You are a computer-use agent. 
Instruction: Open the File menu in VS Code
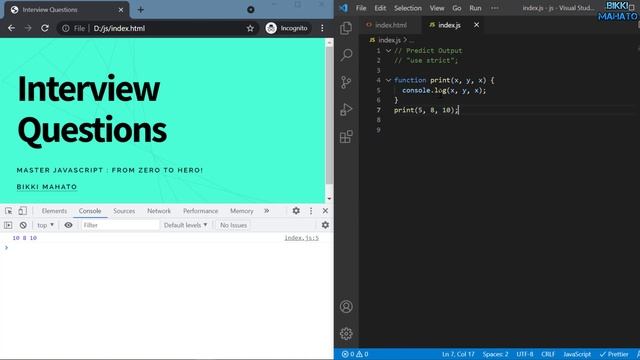(361, 8)
